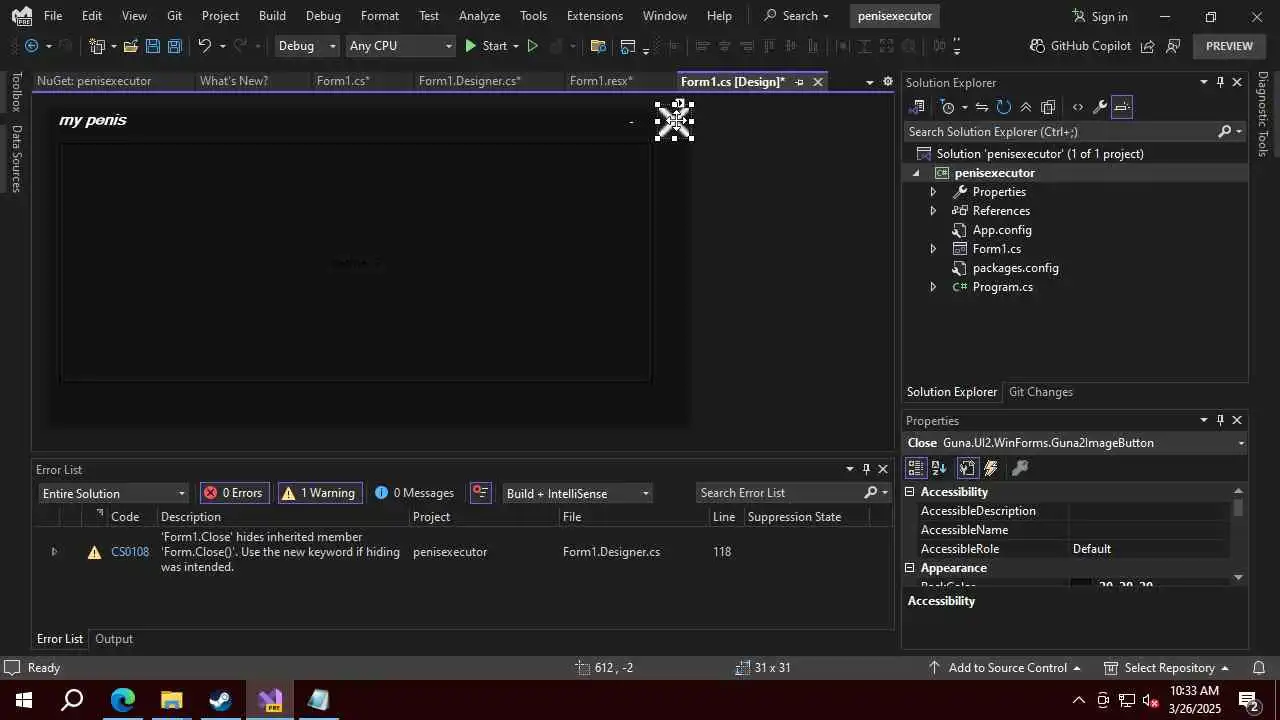Click the Solution Explorer search magnifier icon
1280x720 pixels.
(x=1224, y=131)
